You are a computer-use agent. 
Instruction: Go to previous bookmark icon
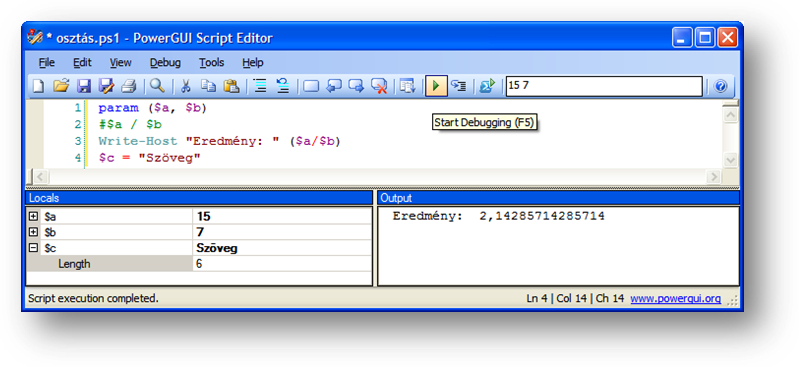(334, 86)
